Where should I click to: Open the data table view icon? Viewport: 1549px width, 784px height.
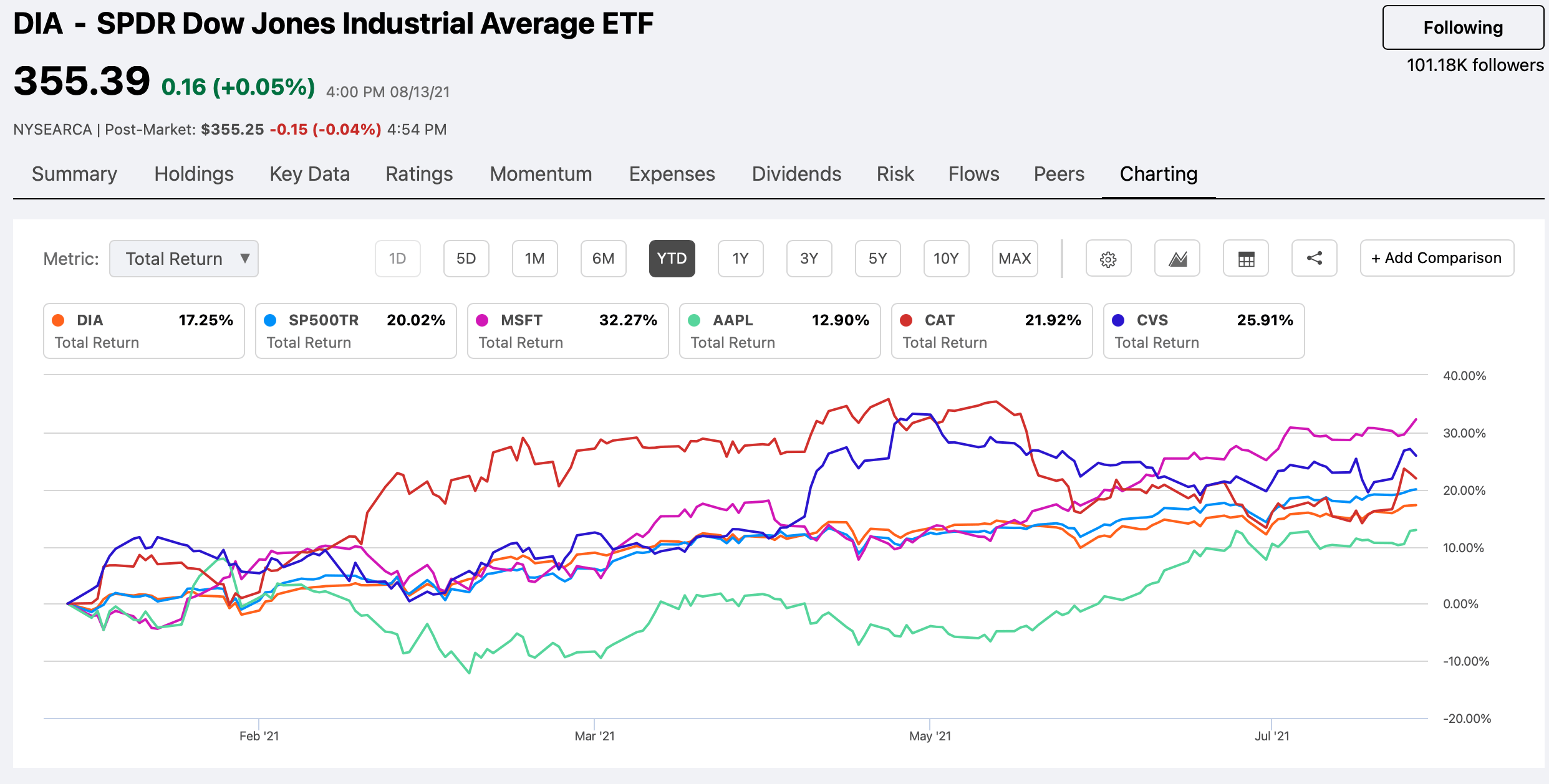1246,258
